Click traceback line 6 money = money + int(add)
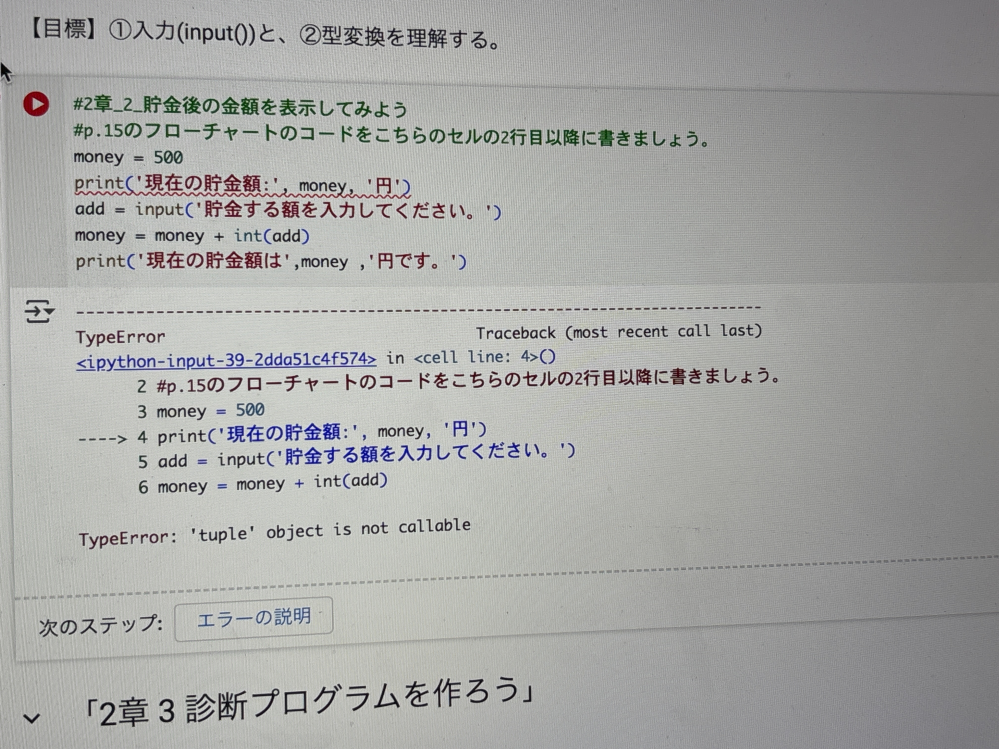Viewport: 999px width, 749px height. (262, 483)
